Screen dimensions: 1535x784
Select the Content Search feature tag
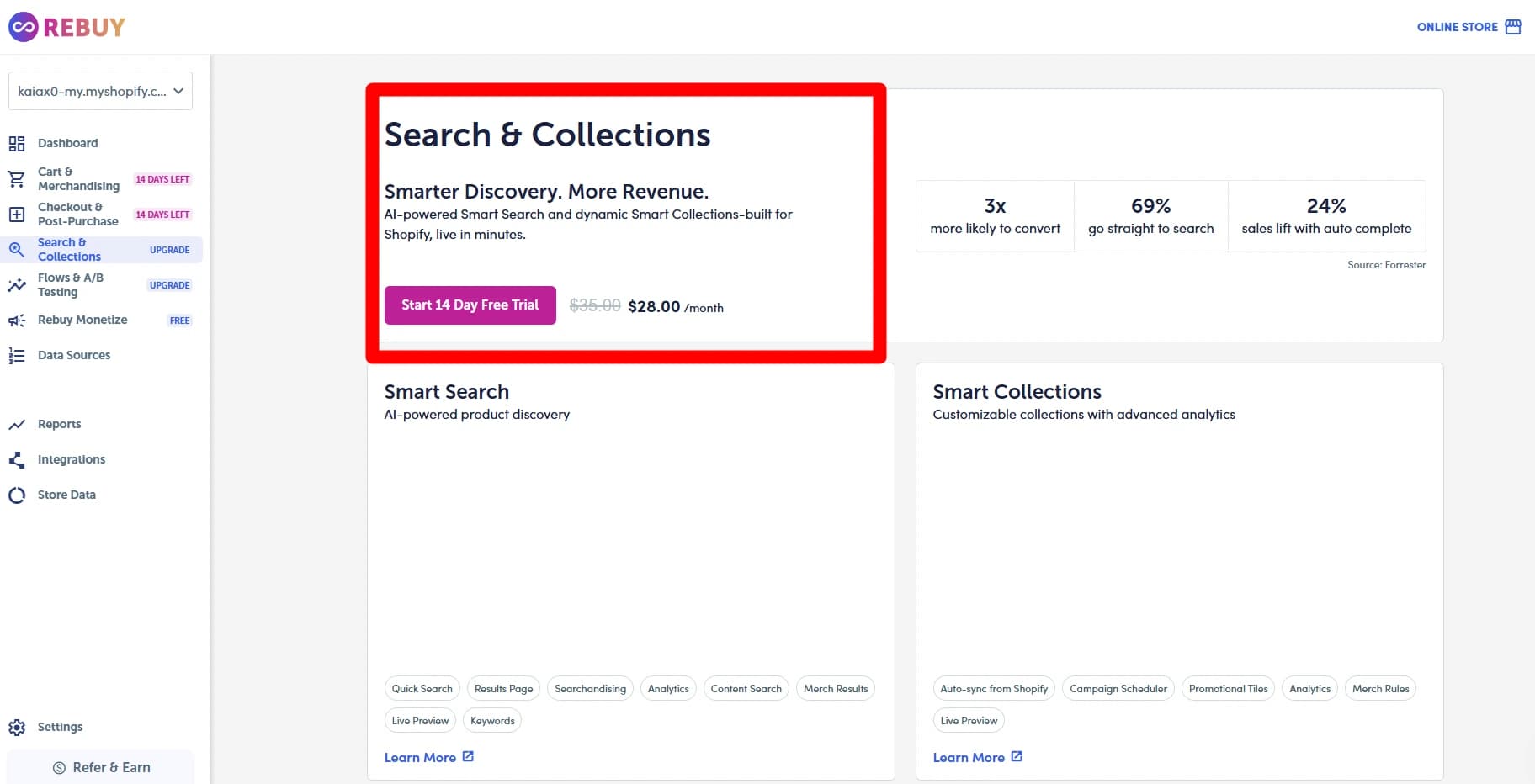click(x=746, y=689)
